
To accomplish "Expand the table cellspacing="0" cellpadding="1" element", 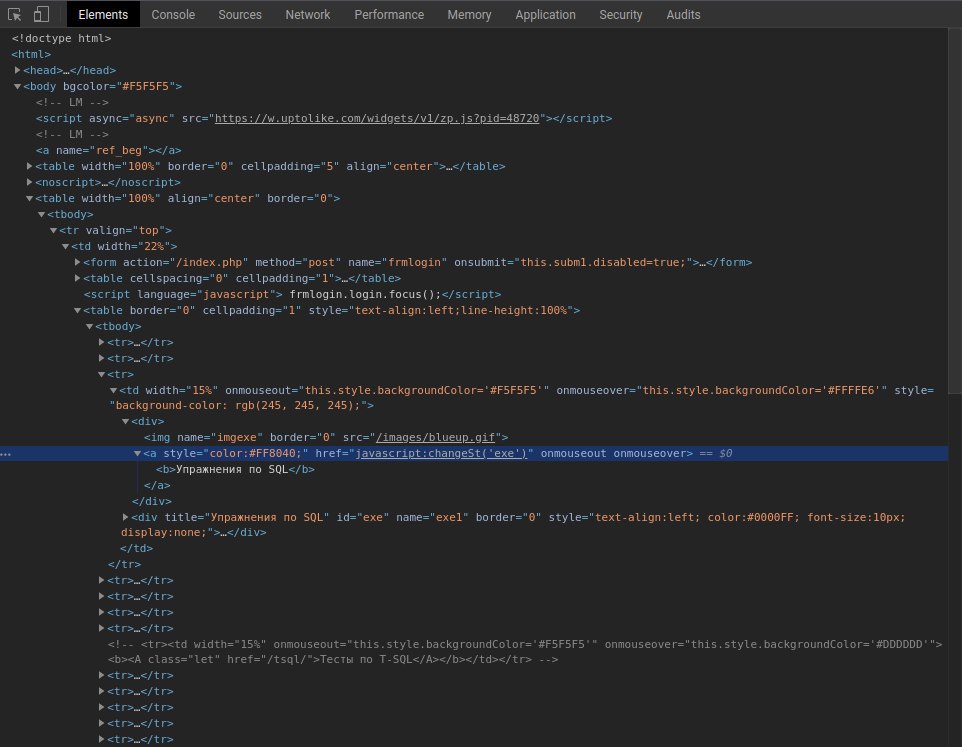I will click(78, 278).
